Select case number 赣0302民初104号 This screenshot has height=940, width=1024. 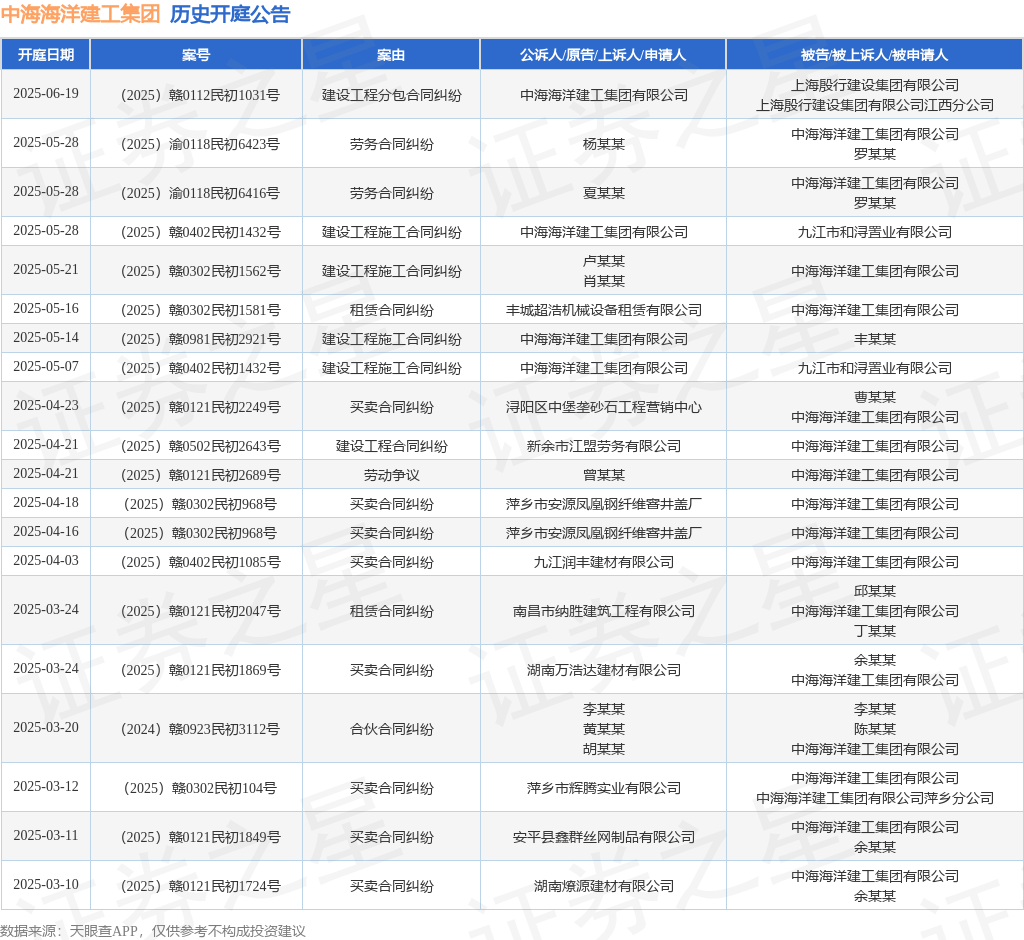(200, 788)
